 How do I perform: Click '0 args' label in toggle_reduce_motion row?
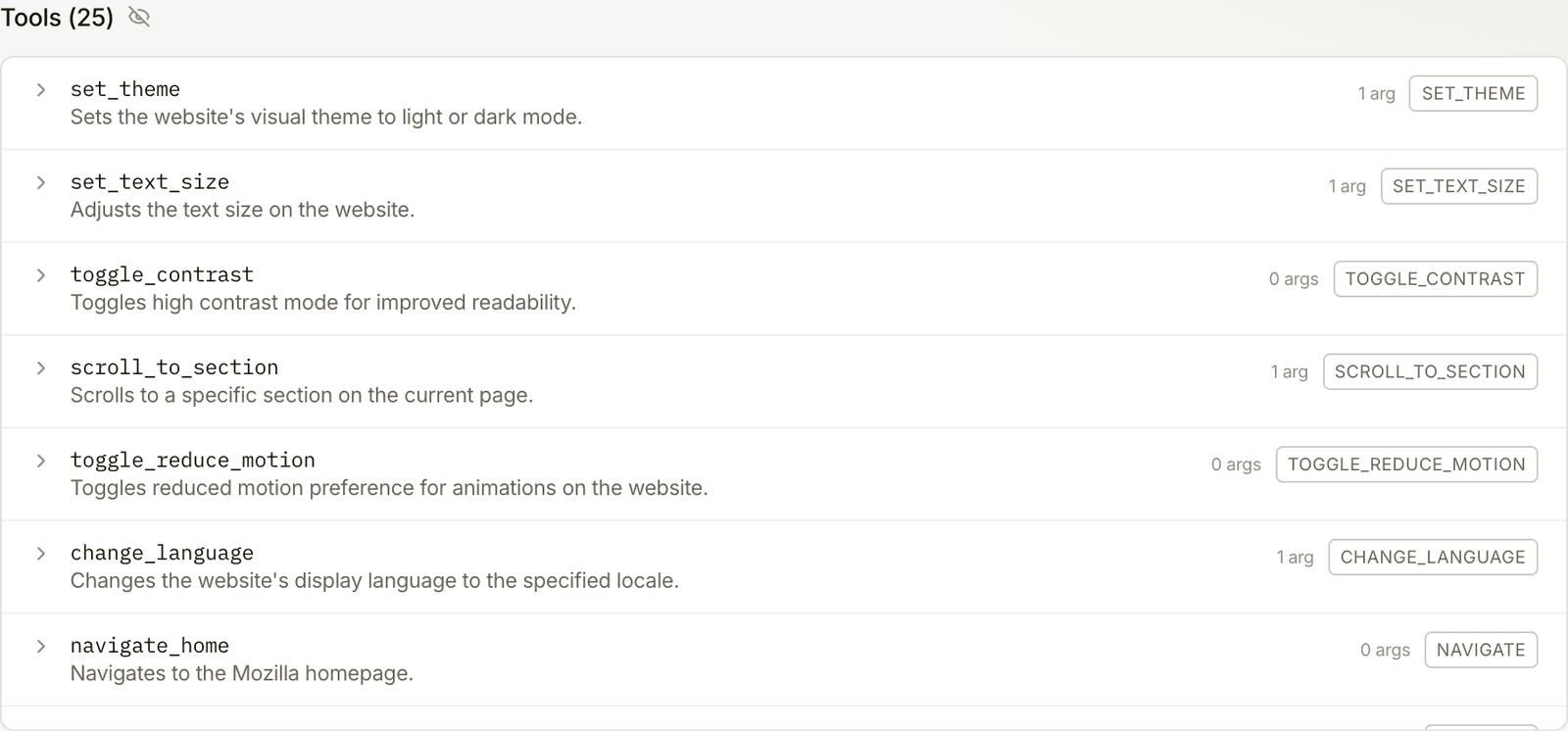tap(1236, 464)
